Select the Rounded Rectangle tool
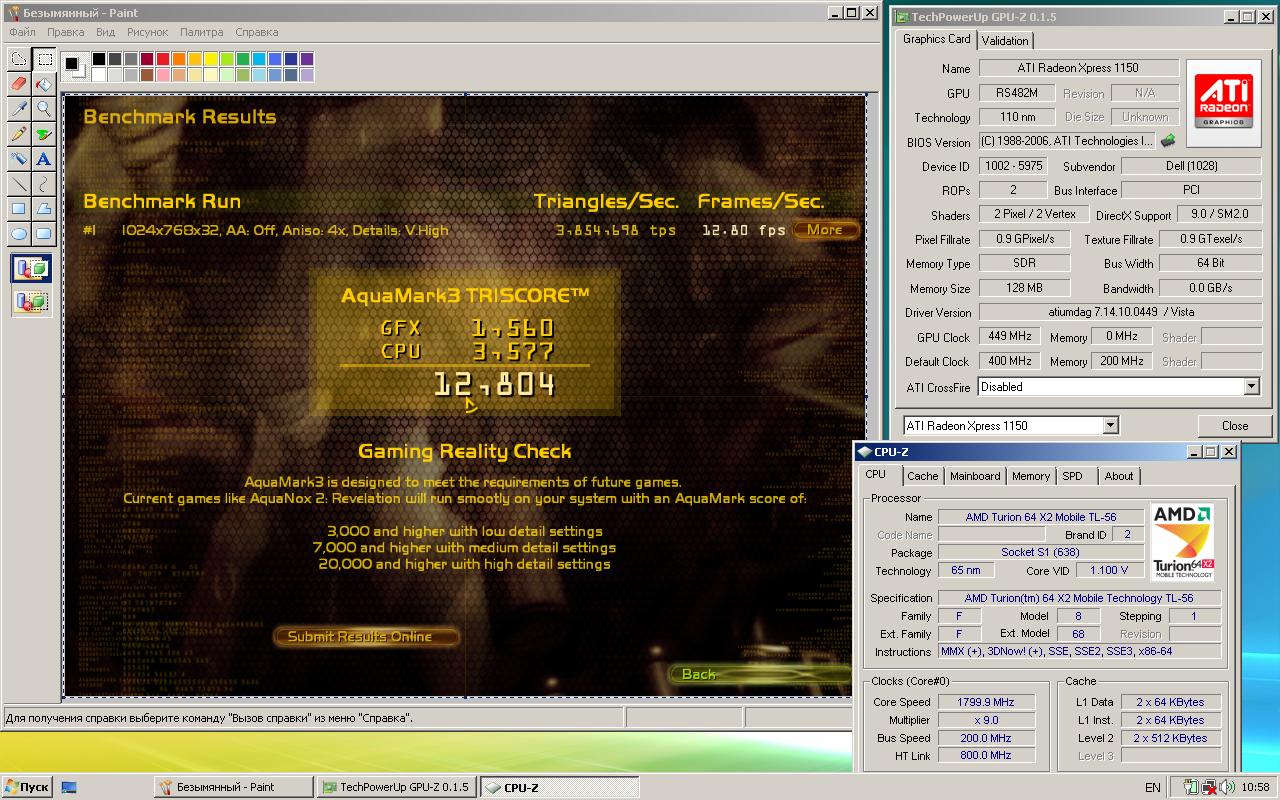Viewport: 1280px width, 800px height. tap(44, 234)
